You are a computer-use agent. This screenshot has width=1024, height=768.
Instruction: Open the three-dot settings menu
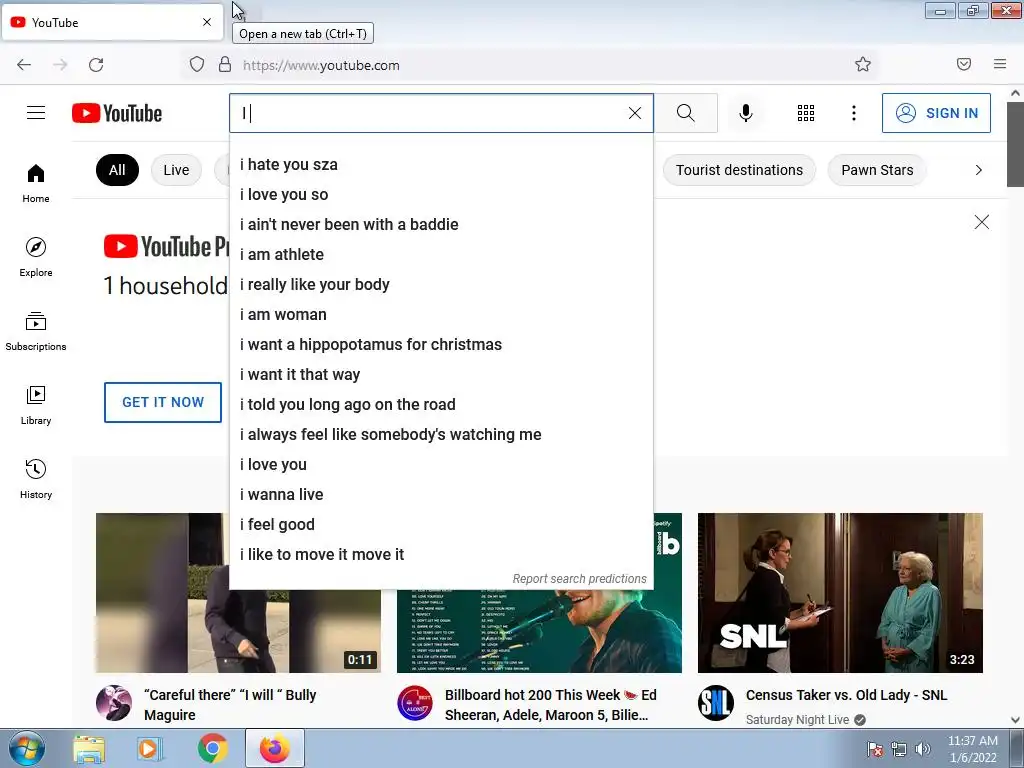tap(854, 113)
